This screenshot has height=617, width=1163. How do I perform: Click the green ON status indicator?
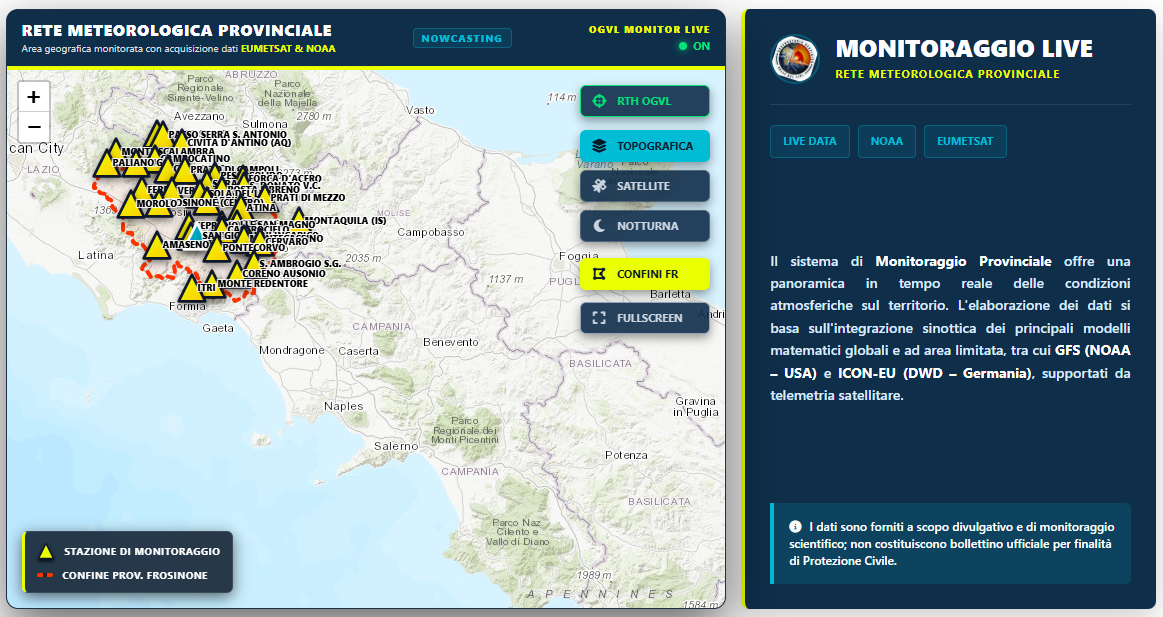pos(694,46)
